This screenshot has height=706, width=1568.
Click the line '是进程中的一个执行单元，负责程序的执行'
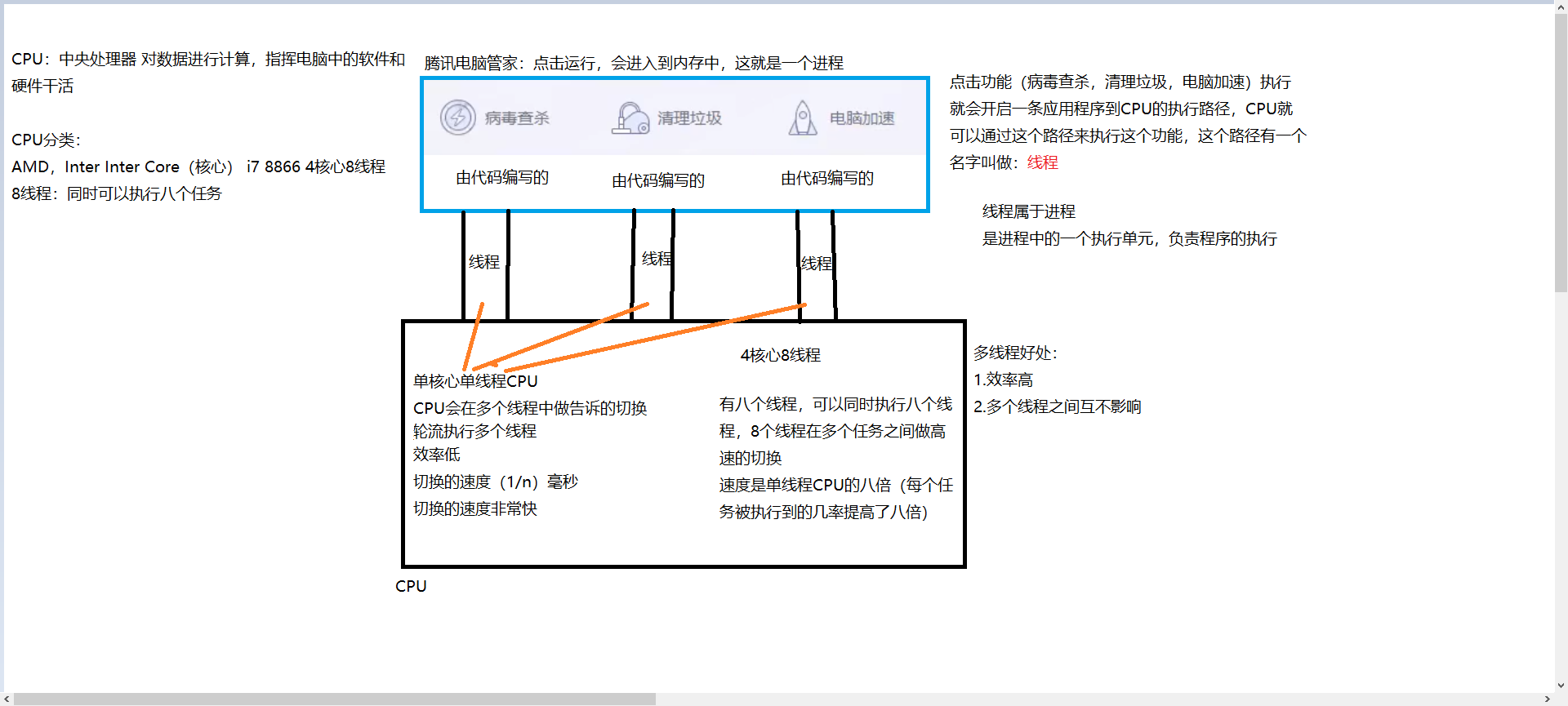point(1129,238)
